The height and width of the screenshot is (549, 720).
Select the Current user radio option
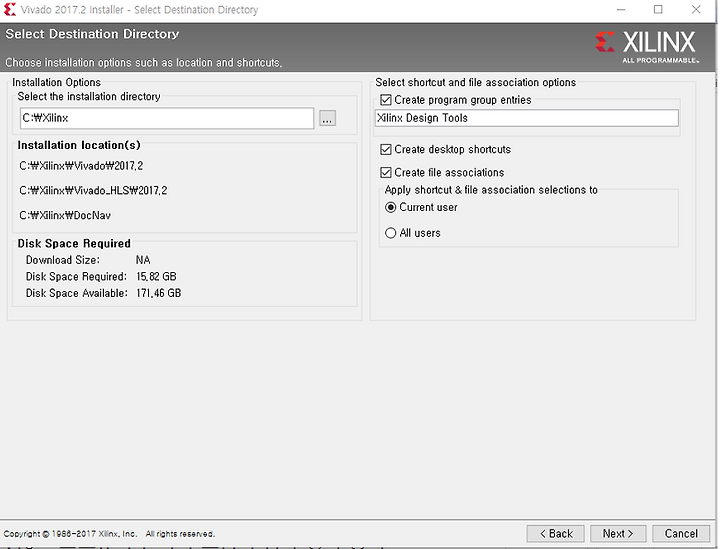pos(390,207)
